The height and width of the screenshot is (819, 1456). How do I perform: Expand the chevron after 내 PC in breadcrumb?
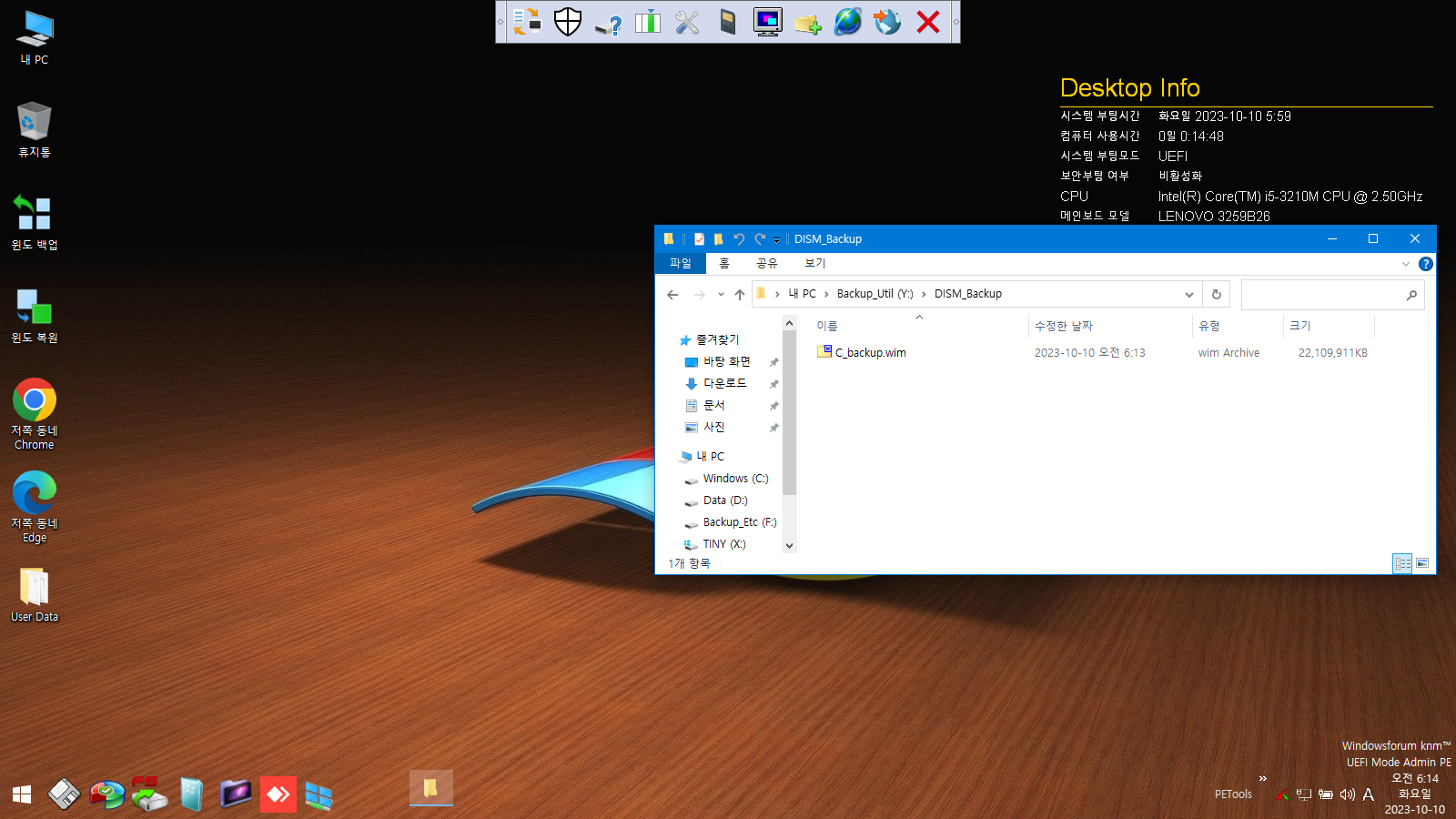tap(826, 294)
